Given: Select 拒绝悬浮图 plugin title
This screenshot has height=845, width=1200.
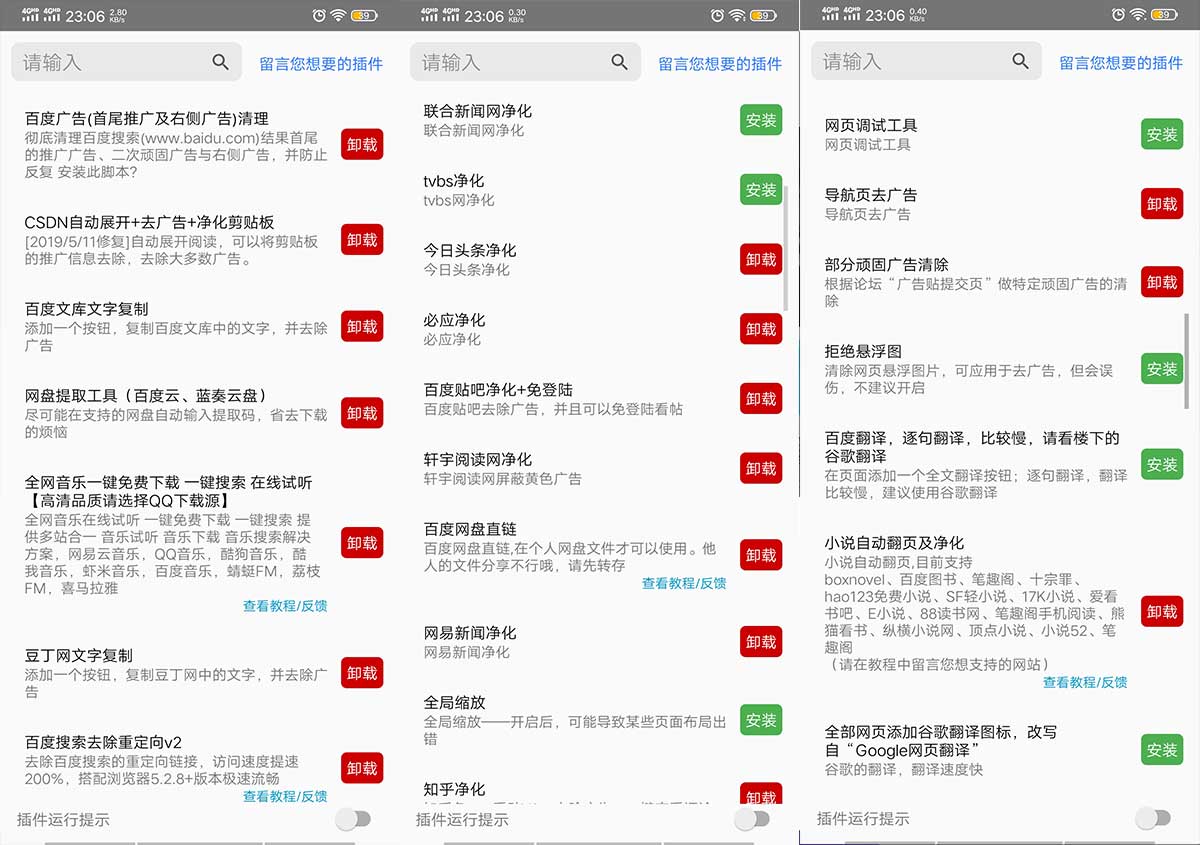Looking at the screenshot, I should (x=863, y=351).
